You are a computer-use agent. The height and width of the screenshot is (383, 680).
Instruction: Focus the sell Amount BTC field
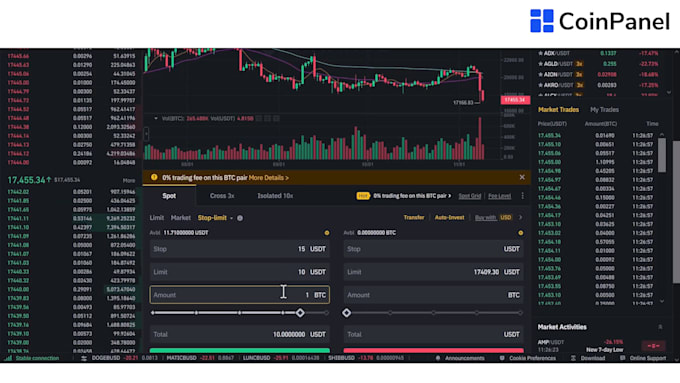click(433, 295)
